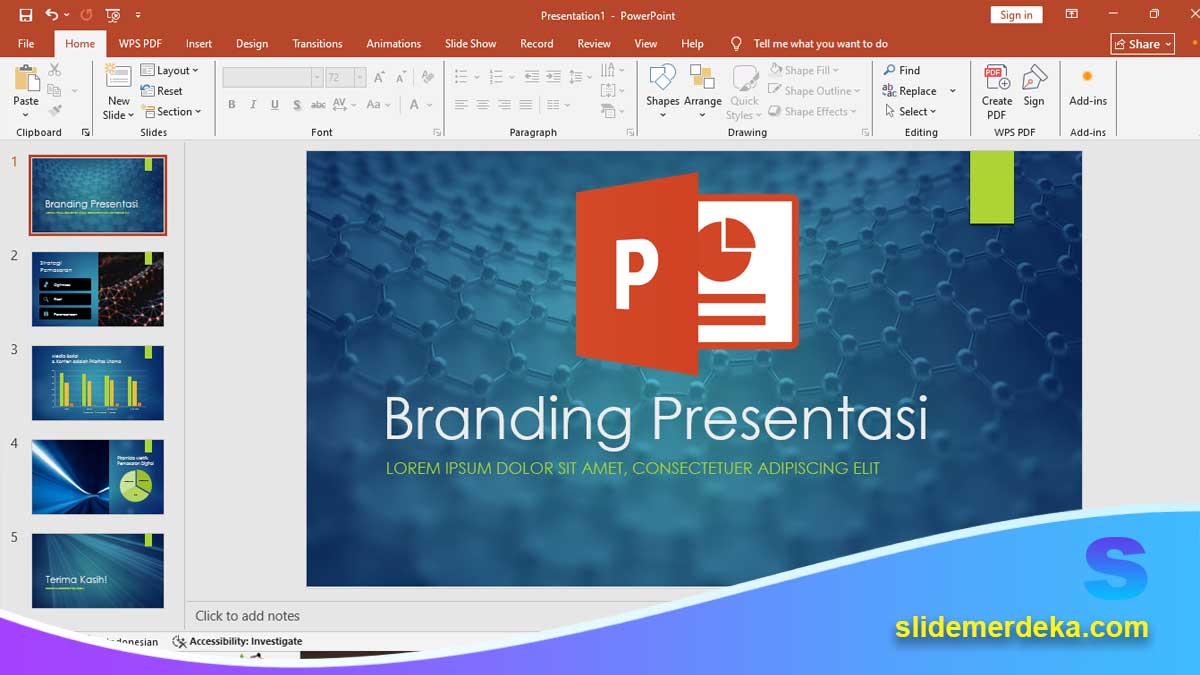Switch to the Insert tab
The width and height of the screenshot is (1200, 675).
[199, 44]
